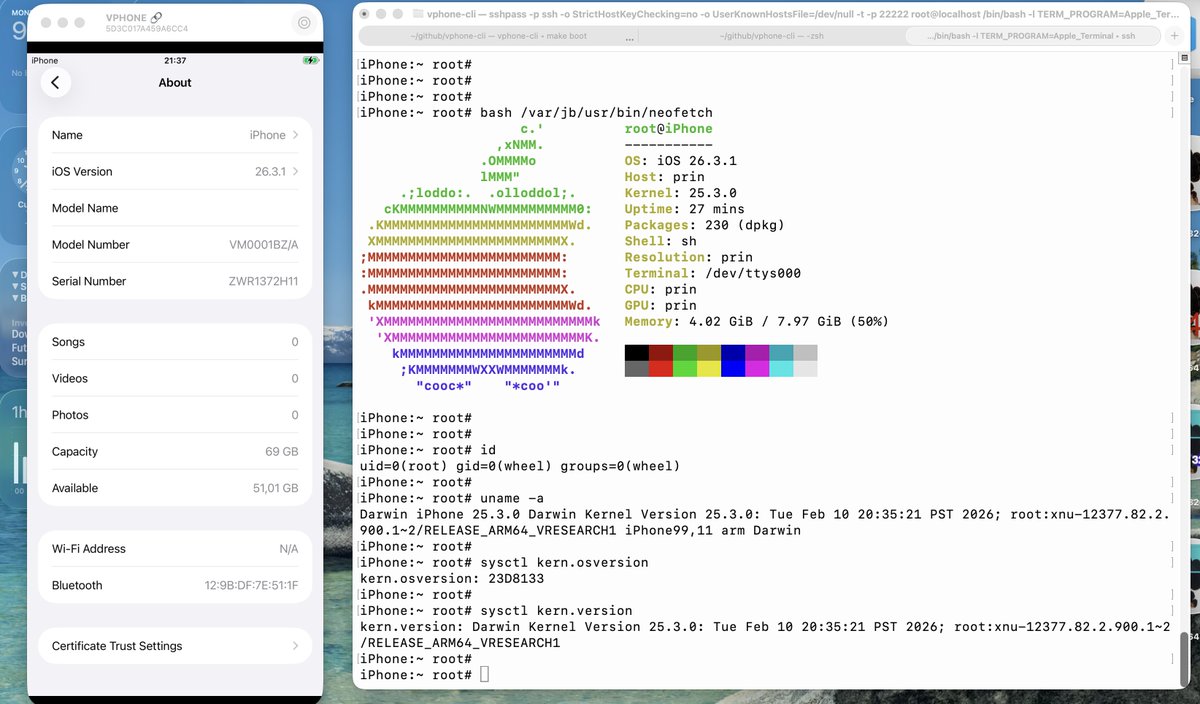This screenshot has width=1200, height=704.
Task: Open the Name iPhone row
Action: pyautogui.click(x=175, y=135)
